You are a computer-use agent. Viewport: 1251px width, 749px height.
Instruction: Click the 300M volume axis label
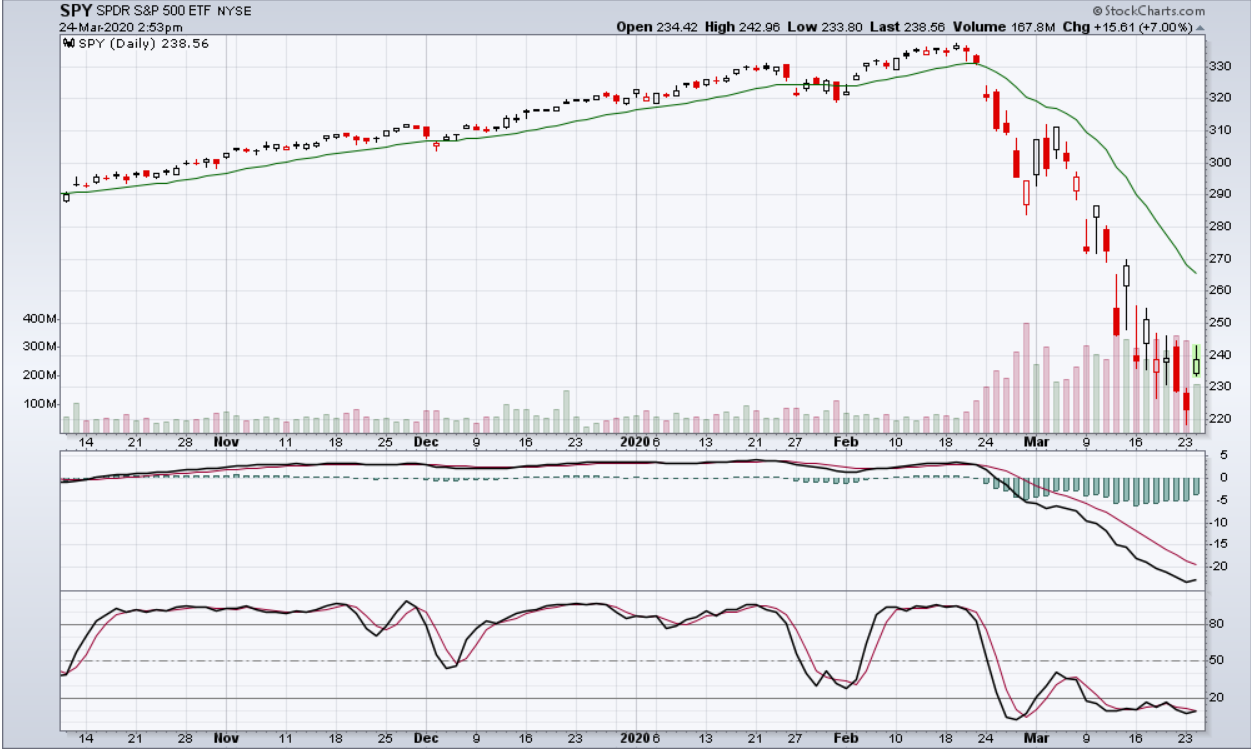(x=40, y=347)
